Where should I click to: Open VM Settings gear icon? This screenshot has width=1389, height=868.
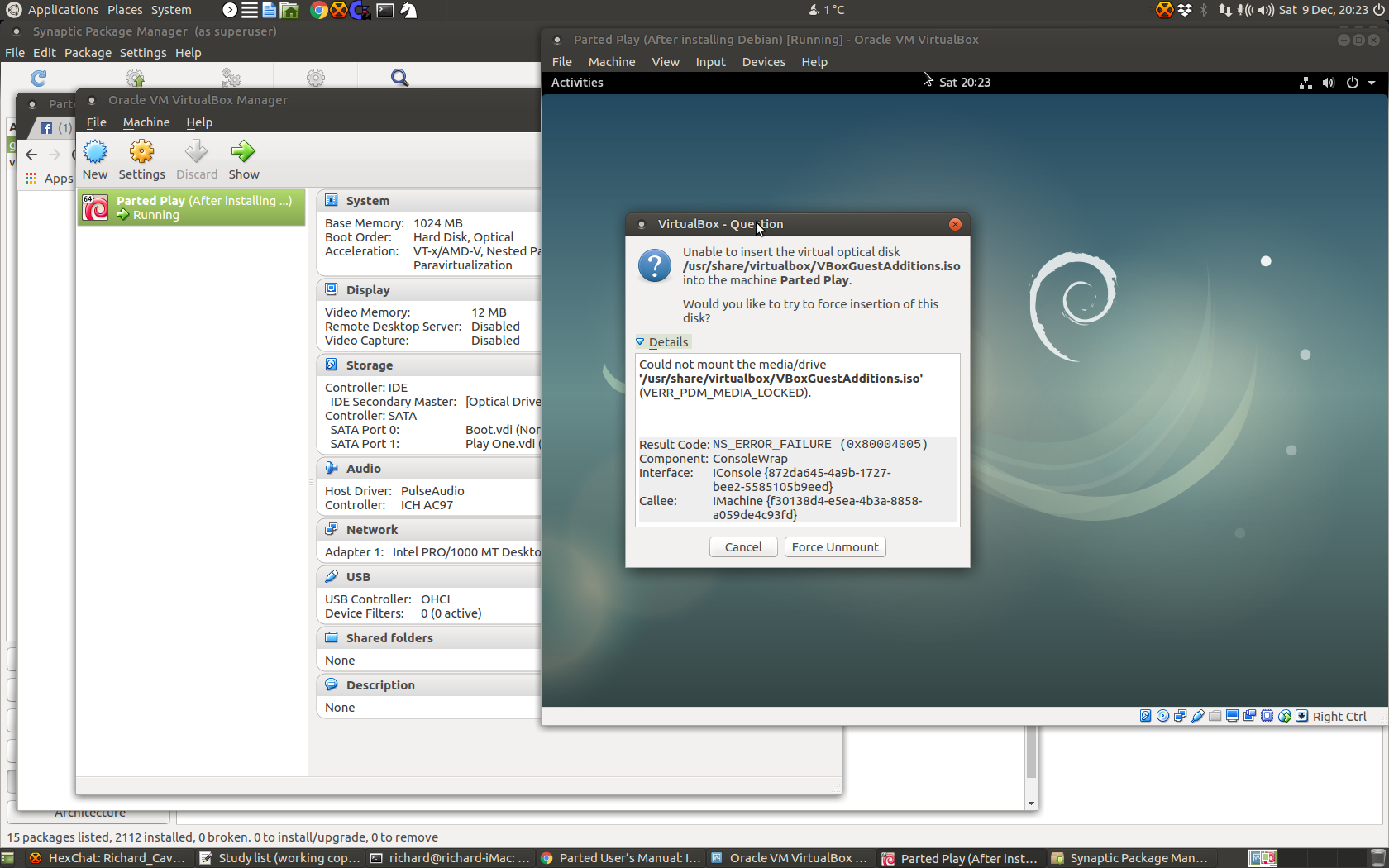tap(141, 152)
